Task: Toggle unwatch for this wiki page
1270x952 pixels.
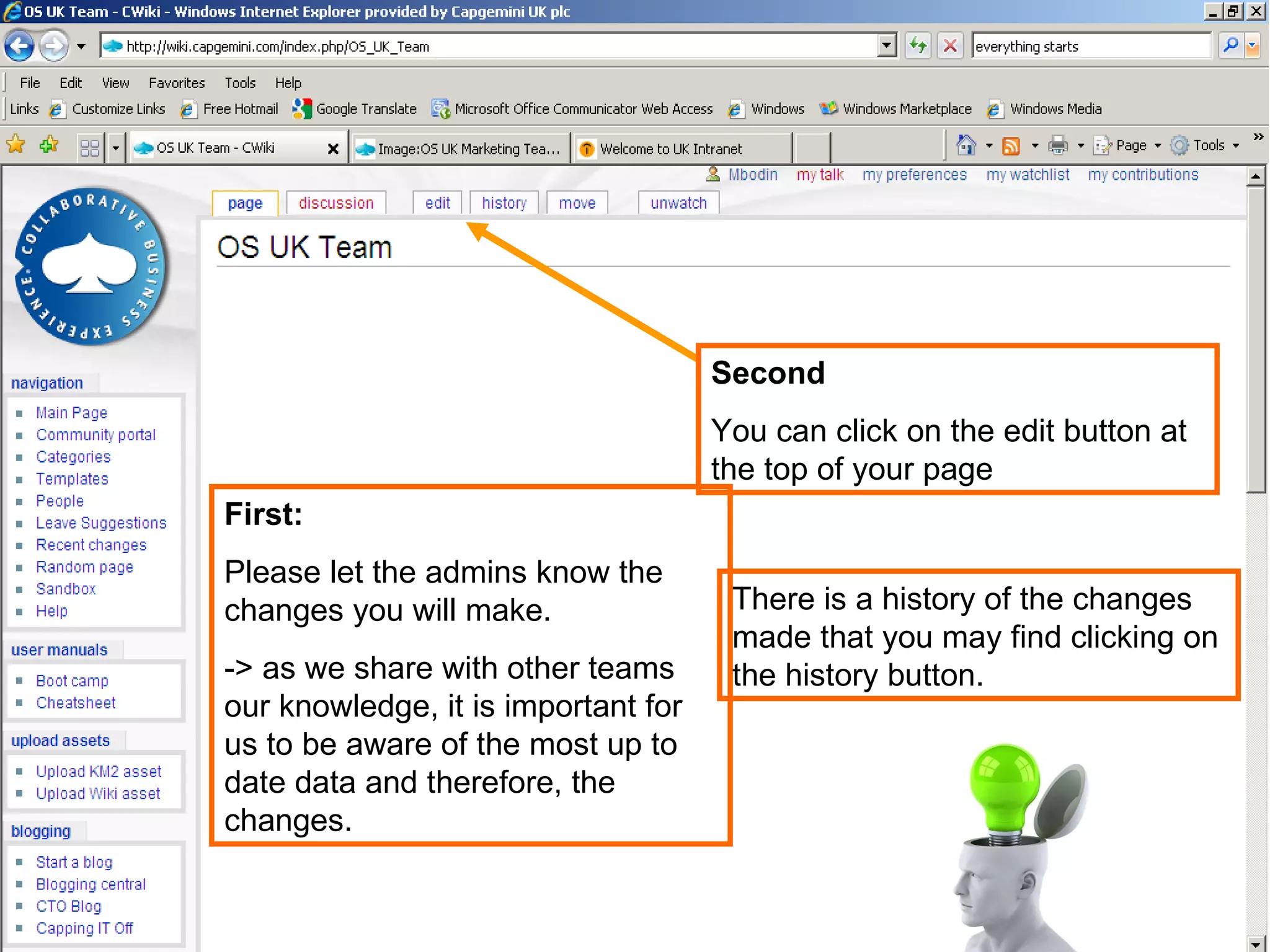Action: [678, 203]
